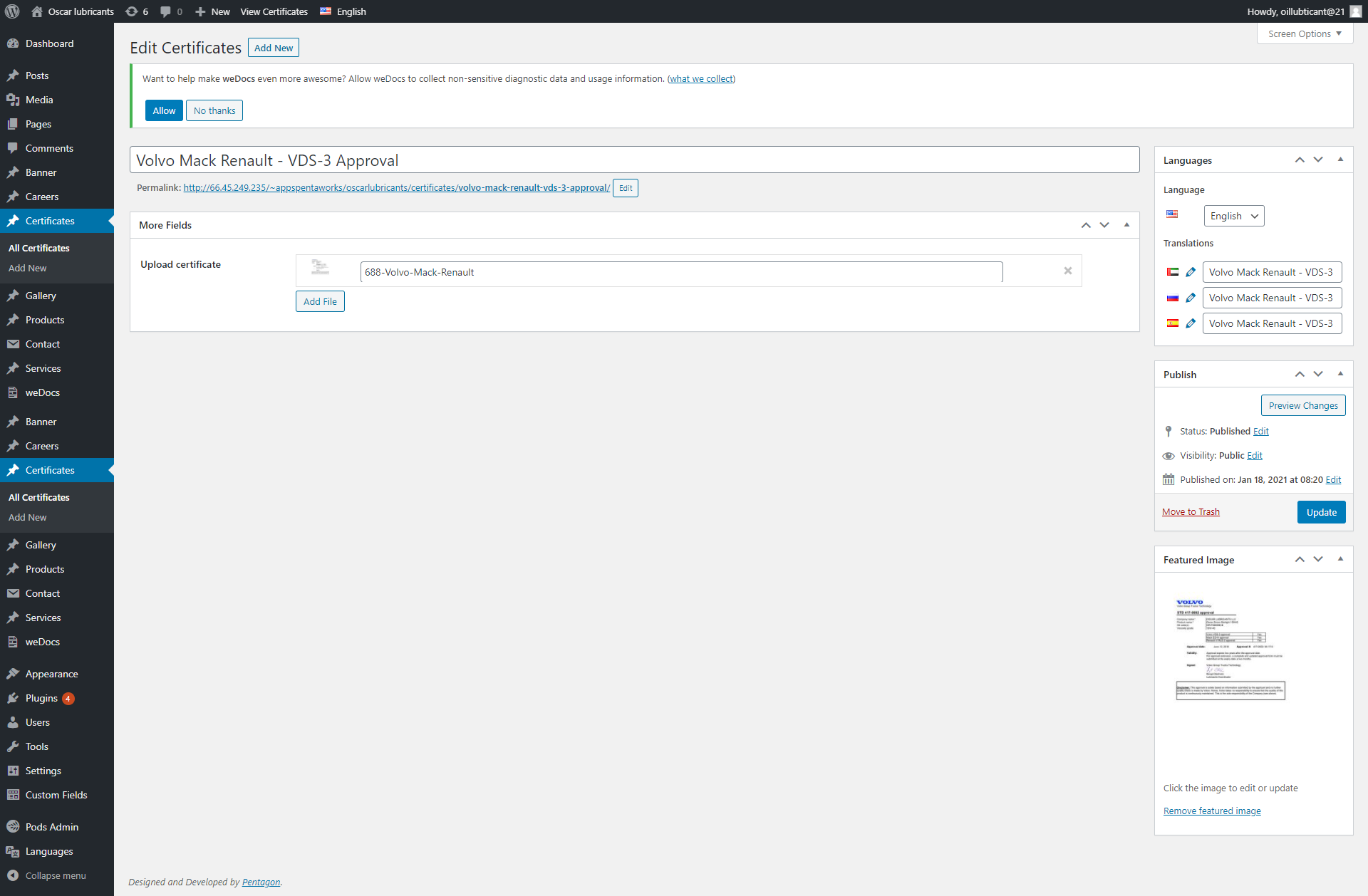Click Edit button next to permalink
1368x896 pixels.
tap(626, 188)
